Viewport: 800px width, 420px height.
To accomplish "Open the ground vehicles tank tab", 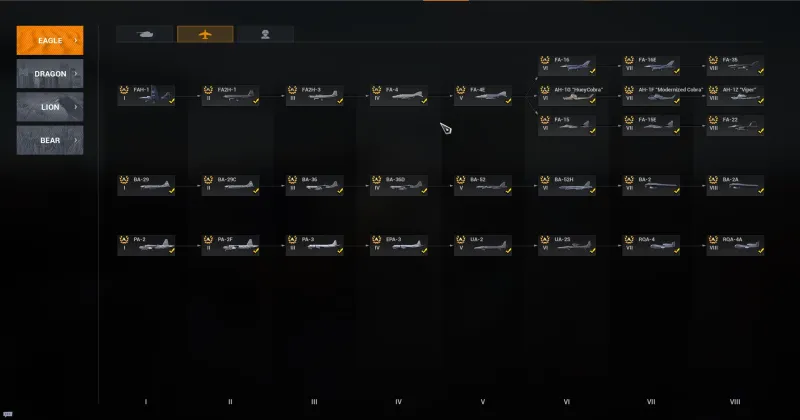I will tap(145, 34).
